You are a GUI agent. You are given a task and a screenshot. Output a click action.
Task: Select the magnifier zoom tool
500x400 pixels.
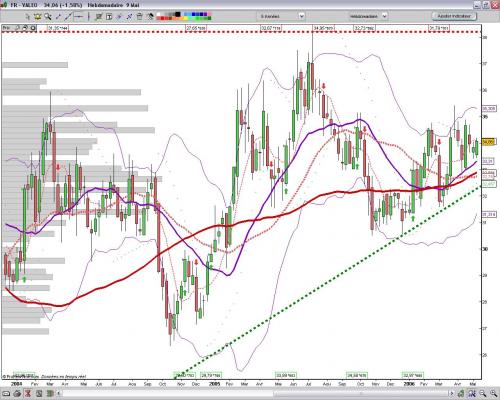(48, 16)
